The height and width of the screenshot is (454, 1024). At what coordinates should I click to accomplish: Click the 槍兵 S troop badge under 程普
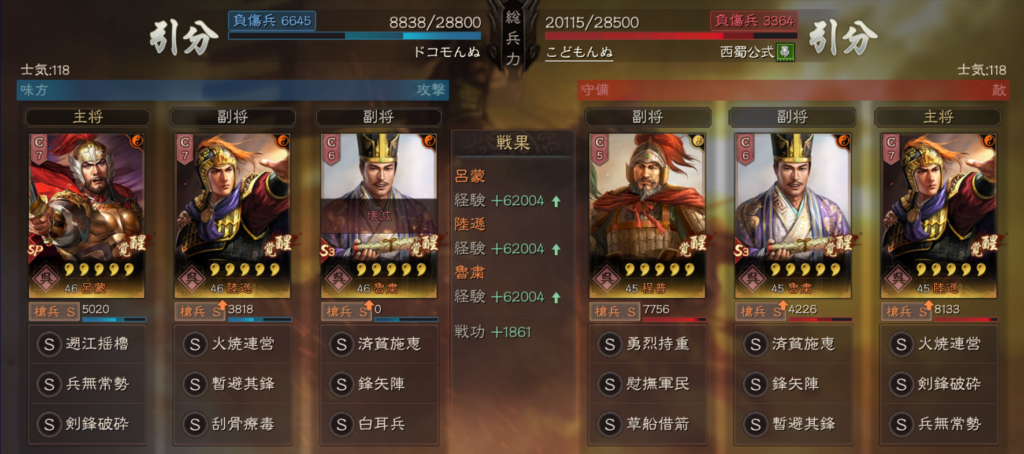pos(615,312)
